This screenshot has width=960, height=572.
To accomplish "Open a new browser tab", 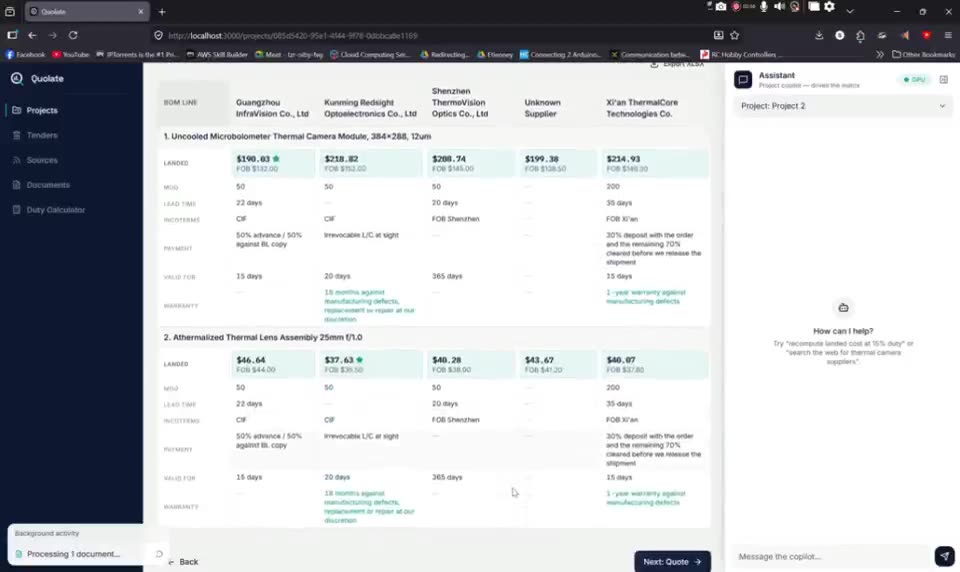I will 162,12.
